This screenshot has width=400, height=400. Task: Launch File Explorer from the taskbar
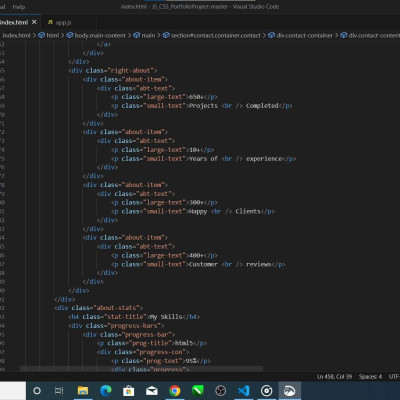pyautogui.click(x=83, y=391)
